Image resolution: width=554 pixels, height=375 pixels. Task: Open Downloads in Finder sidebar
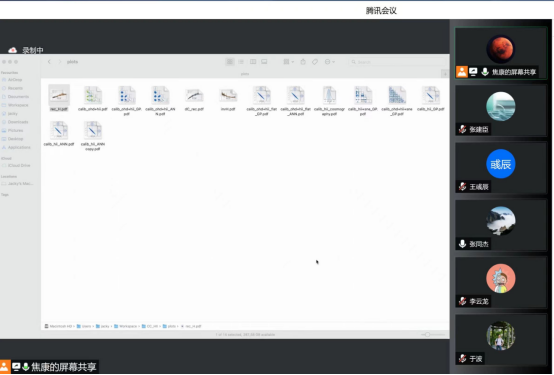[x=15, y=122]
